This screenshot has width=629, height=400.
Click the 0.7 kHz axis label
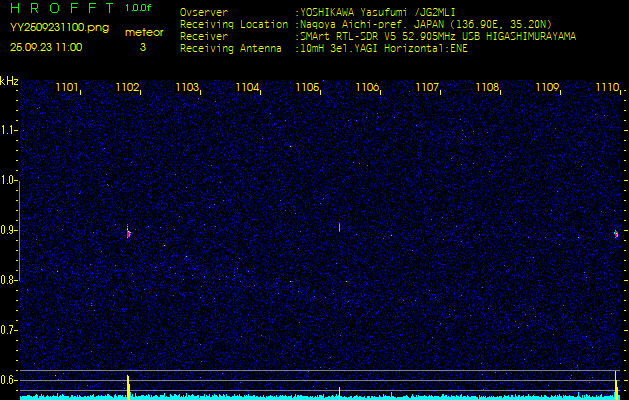(9, 330)
